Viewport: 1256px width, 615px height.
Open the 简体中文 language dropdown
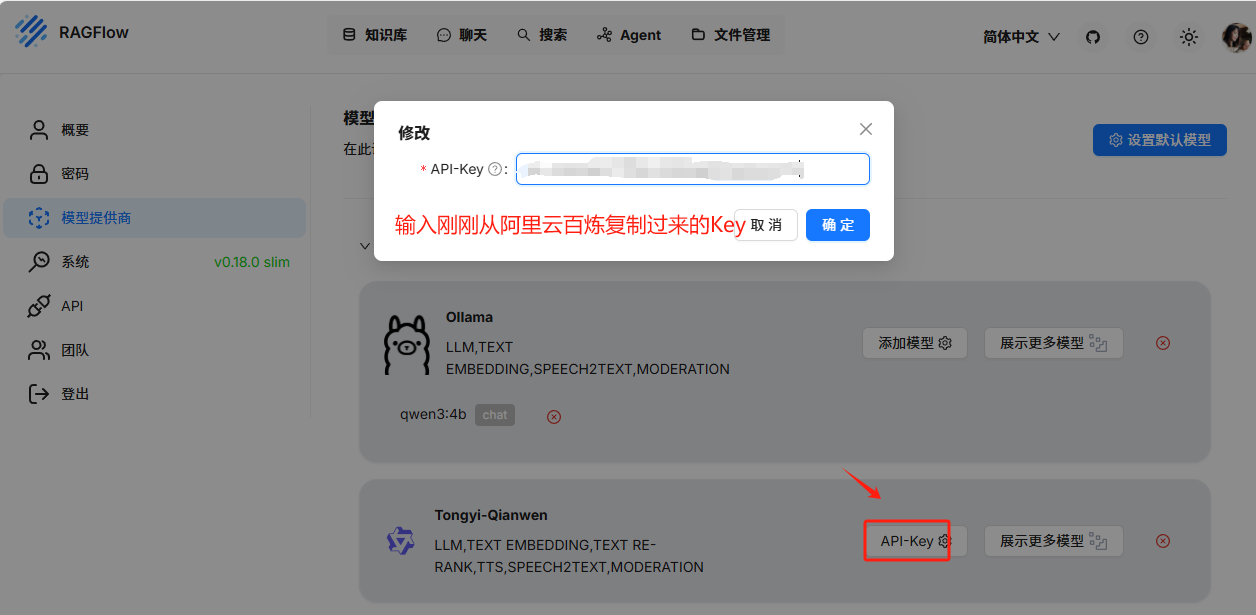pos(1021,37)
